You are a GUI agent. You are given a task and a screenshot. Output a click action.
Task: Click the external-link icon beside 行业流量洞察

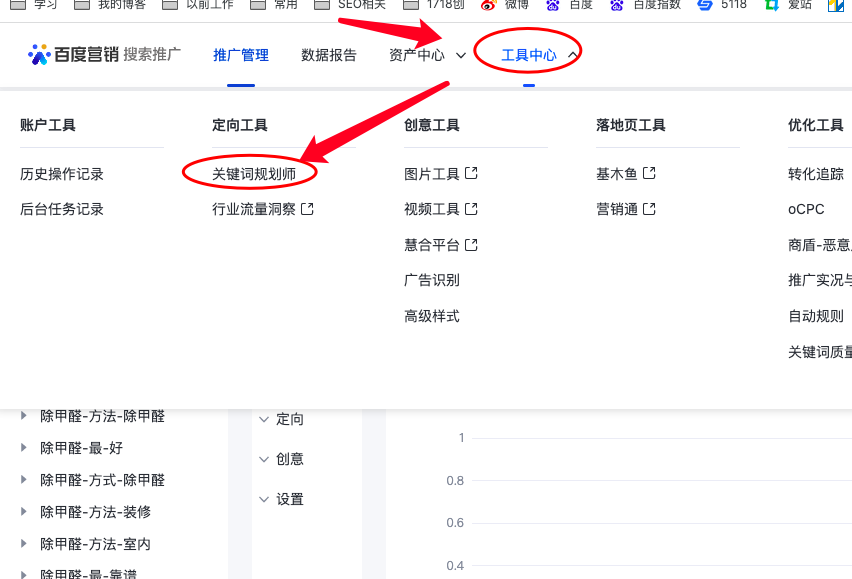(307, 209)
